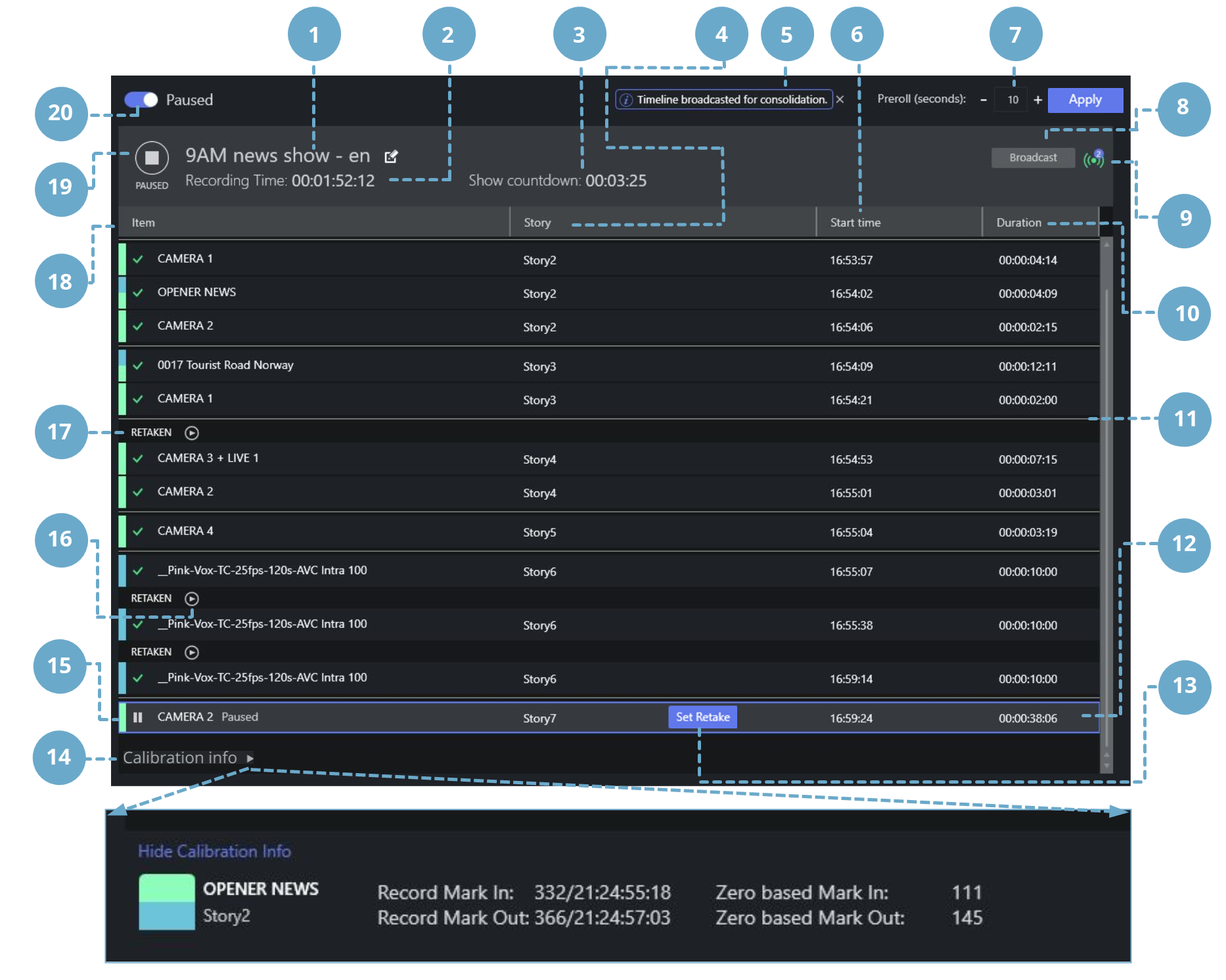Play the first RETAKEN section
The image size is (1226, 980).
pyautogui.click(x=192, y=433)
